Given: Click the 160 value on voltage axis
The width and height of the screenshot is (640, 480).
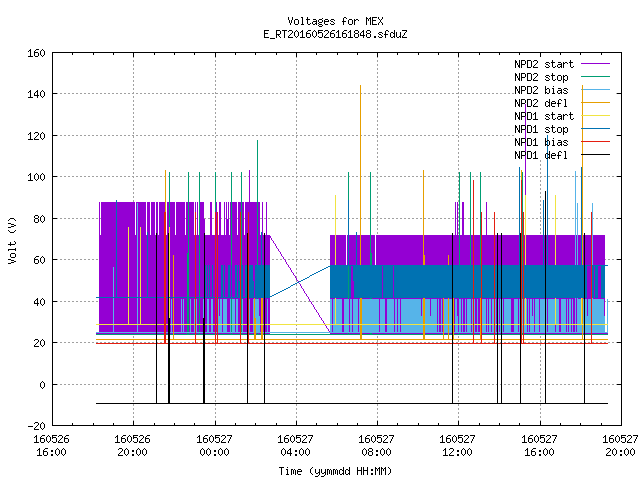Looking at the screenshot, I should tap(36, 53).
